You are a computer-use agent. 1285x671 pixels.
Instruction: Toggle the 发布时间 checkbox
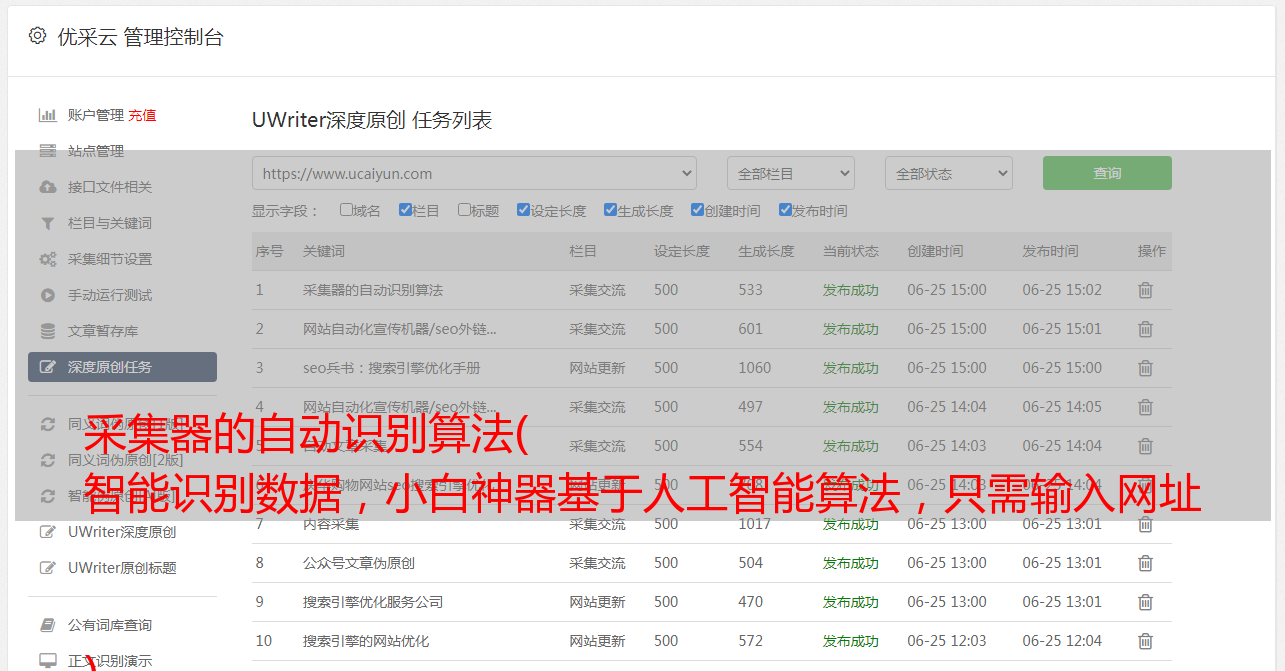pyautogui.click(x=784, y=210)
